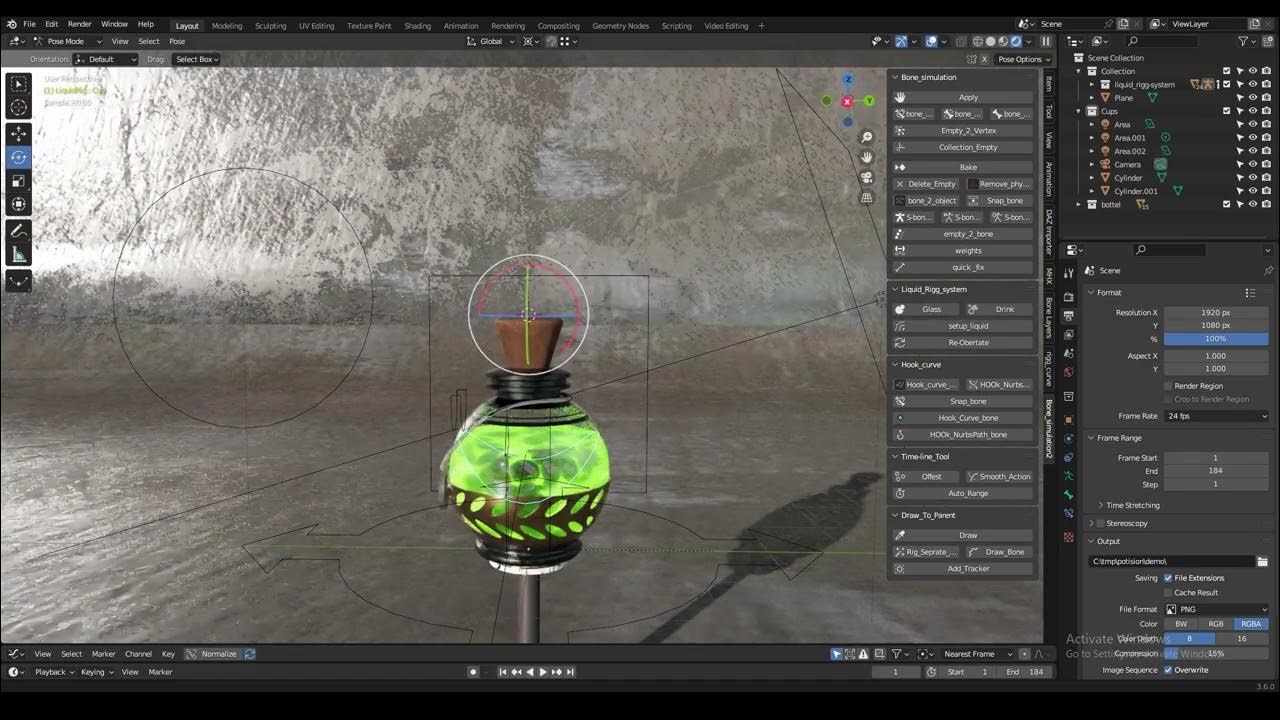This screenshot has height=720, width=1280.
Task: Click the viewport zoom magnifier gizmo
Action: (x=867, y=137)
